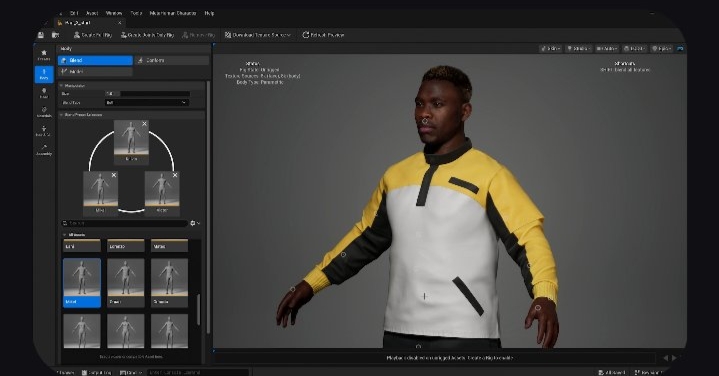Open the Tools menu
The height and width of the screenshot is (376, 719).
136,13
